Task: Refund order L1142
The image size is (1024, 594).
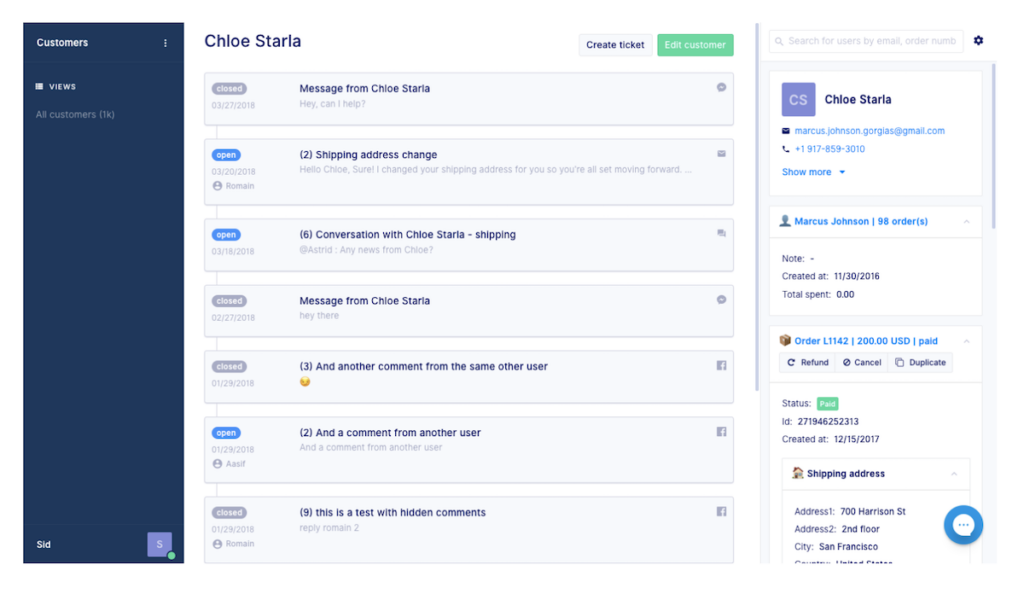Action: [x=808, y=363]
